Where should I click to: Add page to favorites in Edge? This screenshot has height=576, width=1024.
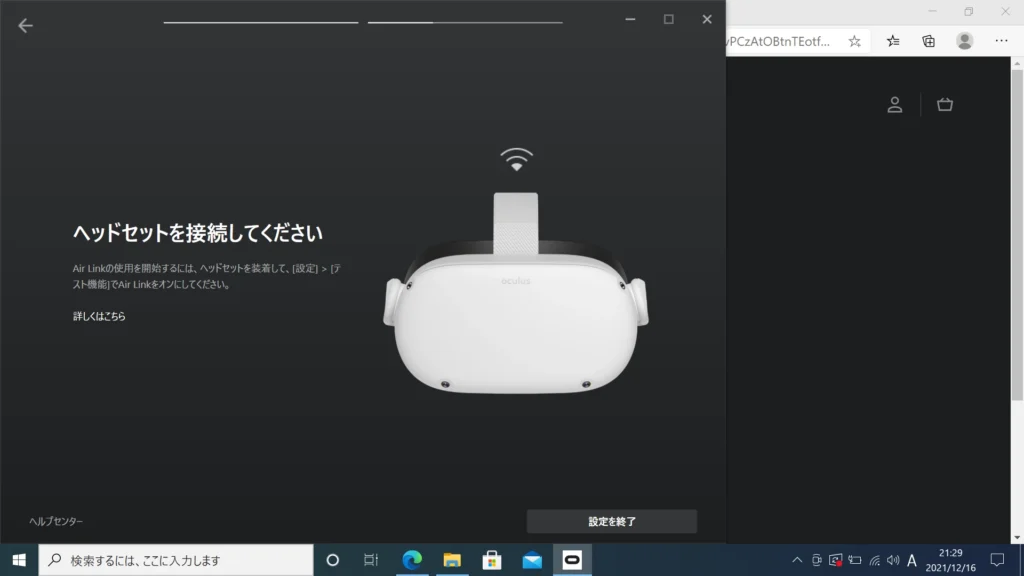coord(854,41)
